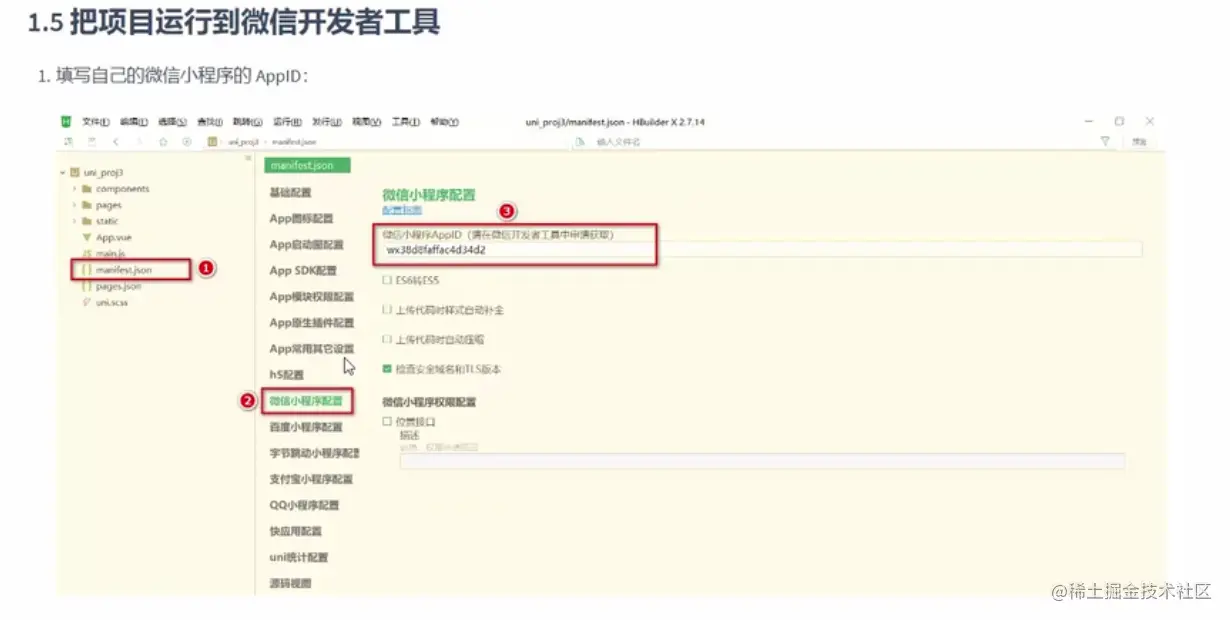
Task: Click the 预览 preview button
Action: click(x=1139, y=142)
